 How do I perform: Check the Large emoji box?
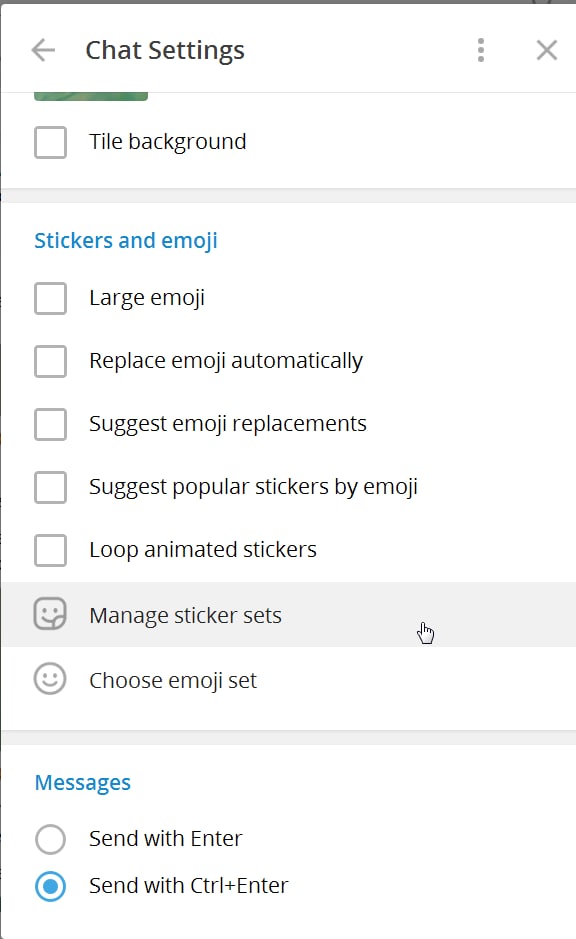pos(50,298)
